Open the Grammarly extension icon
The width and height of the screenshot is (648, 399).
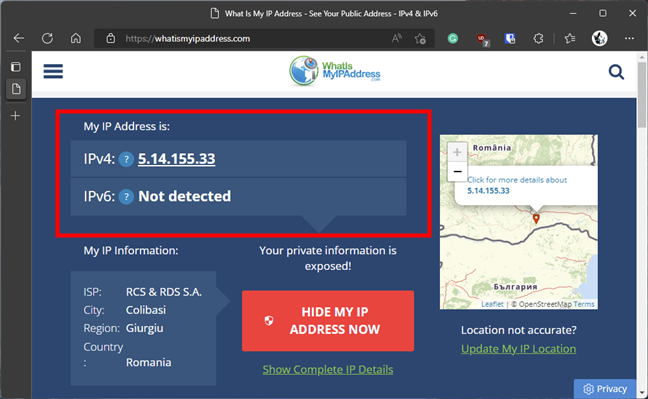[x=453, y=38]
